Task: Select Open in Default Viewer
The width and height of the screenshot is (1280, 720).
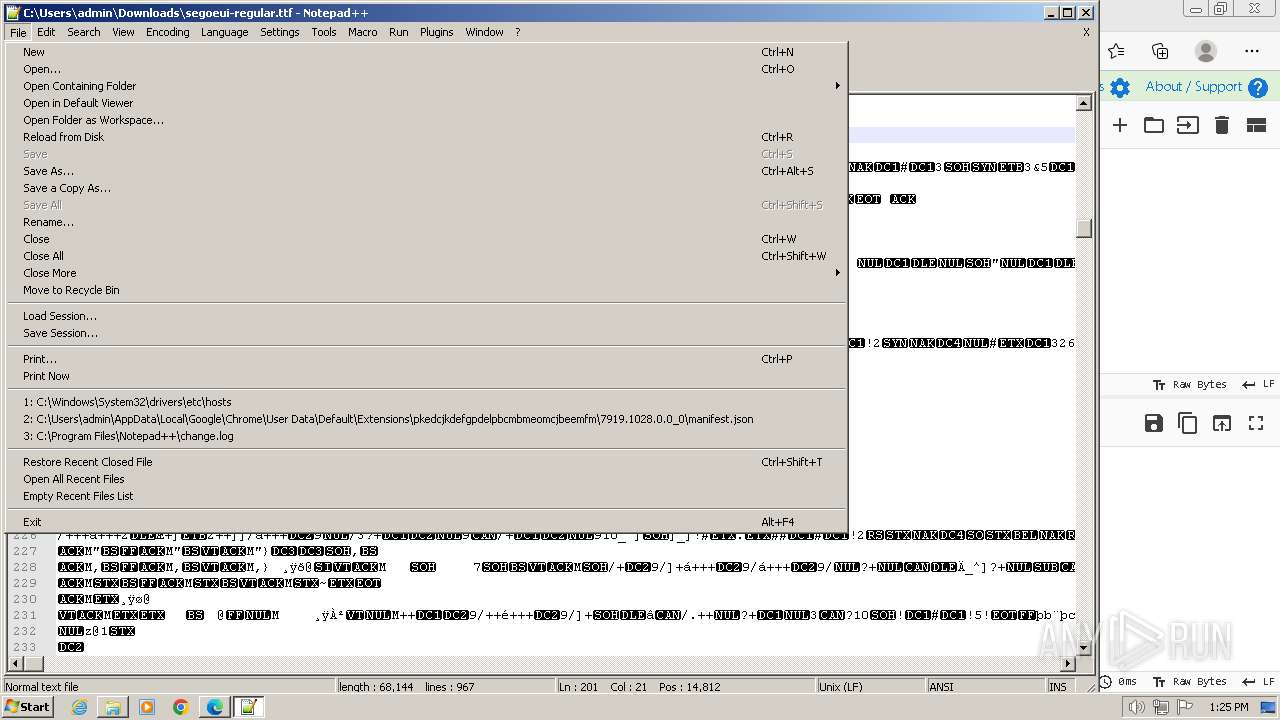Action: [x=427, y=103]
